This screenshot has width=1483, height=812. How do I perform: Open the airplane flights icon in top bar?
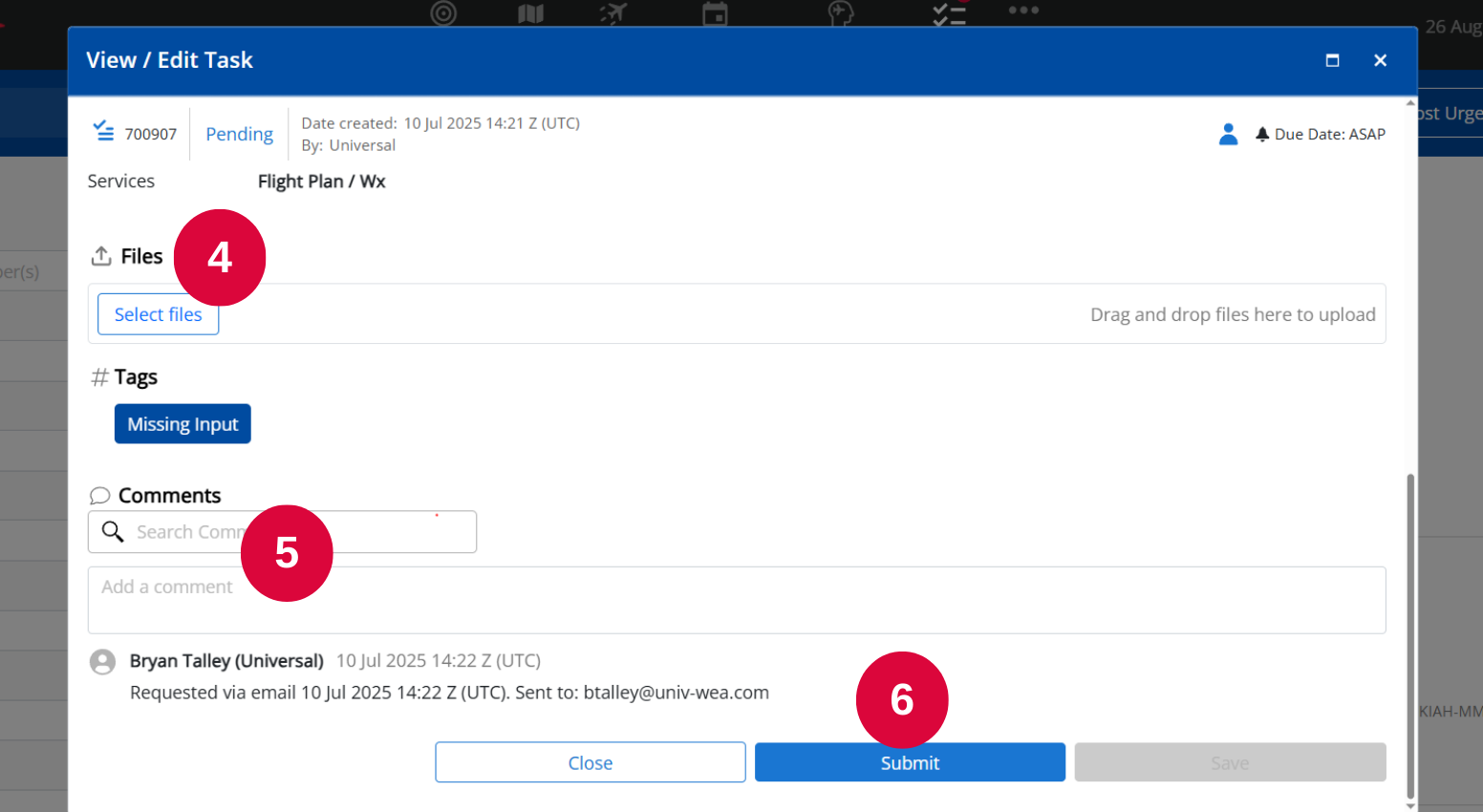[x=613, y=13]
